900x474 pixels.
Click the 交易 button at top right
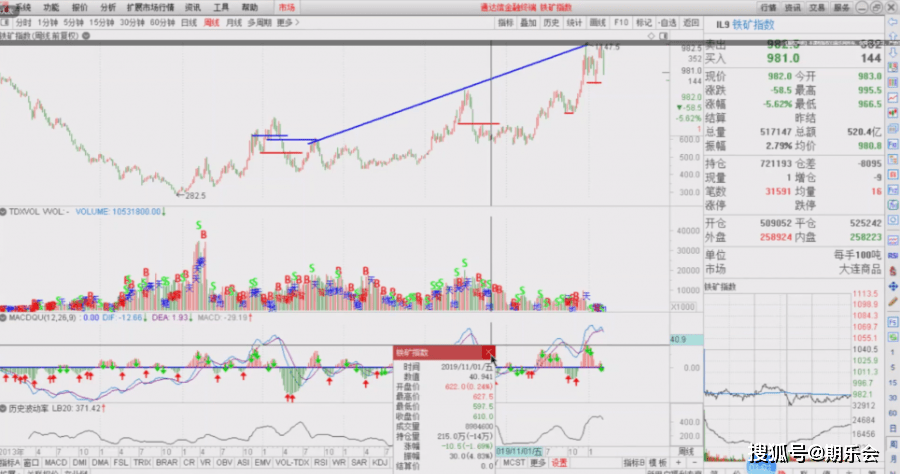[817, 6]
